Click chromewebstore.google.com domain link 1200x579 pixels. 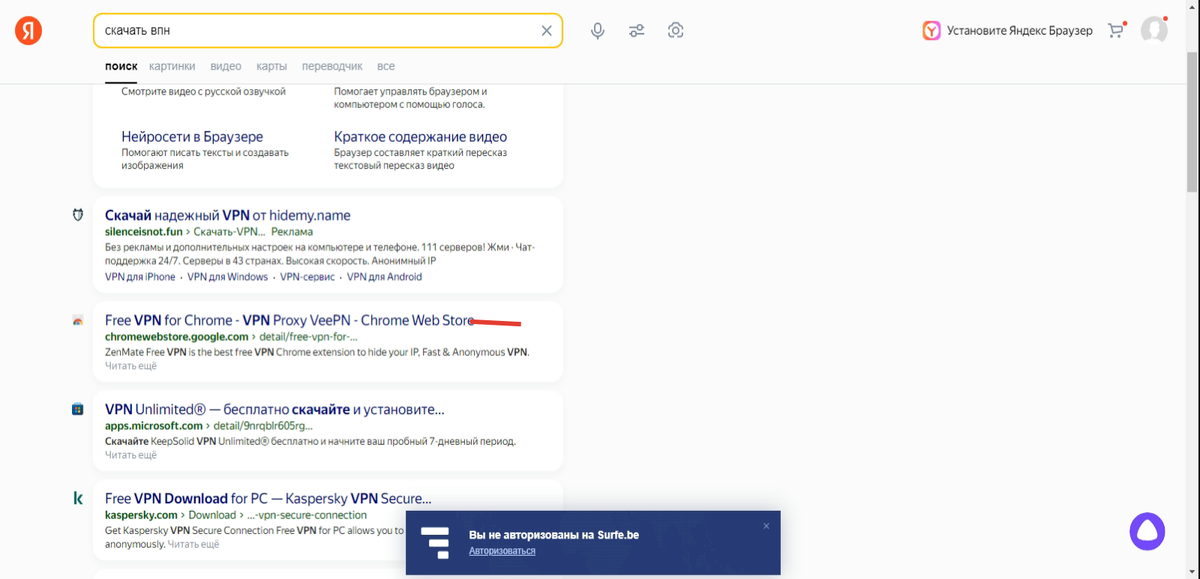(x=177, y=337)
